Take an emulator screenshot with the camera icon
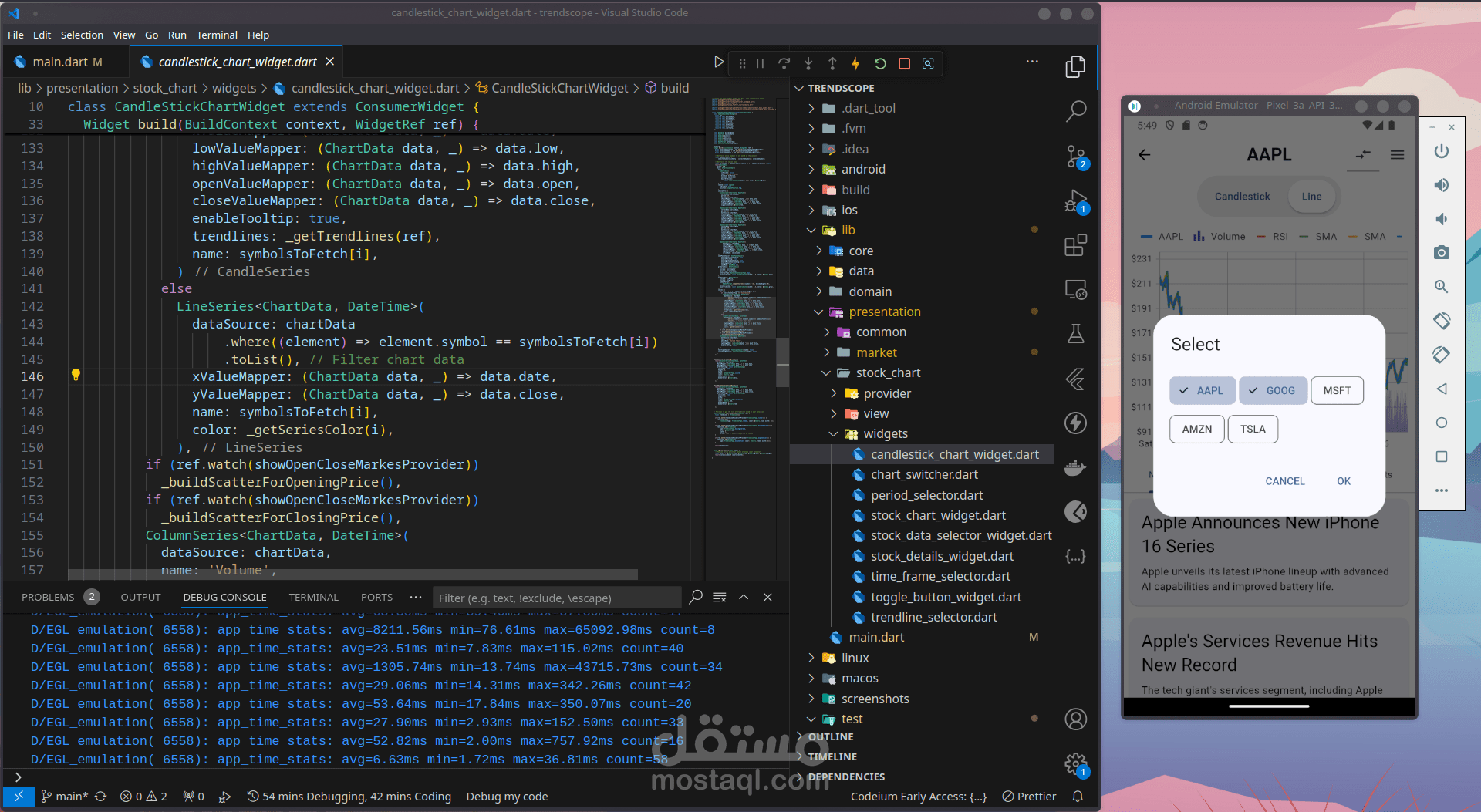 (1441, 253)
